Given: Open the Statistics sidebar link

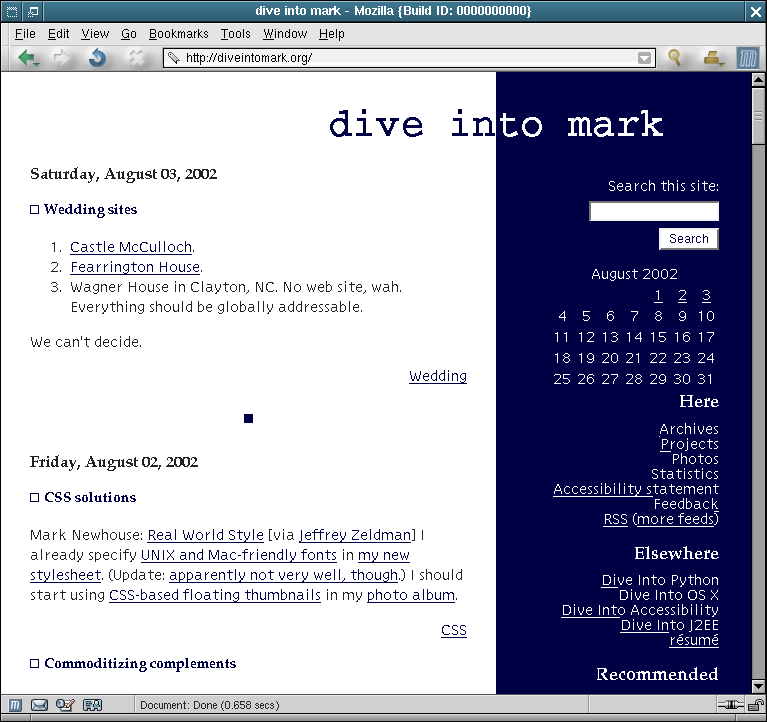Looking at the screenshot, I should click(x=685, y=474).
